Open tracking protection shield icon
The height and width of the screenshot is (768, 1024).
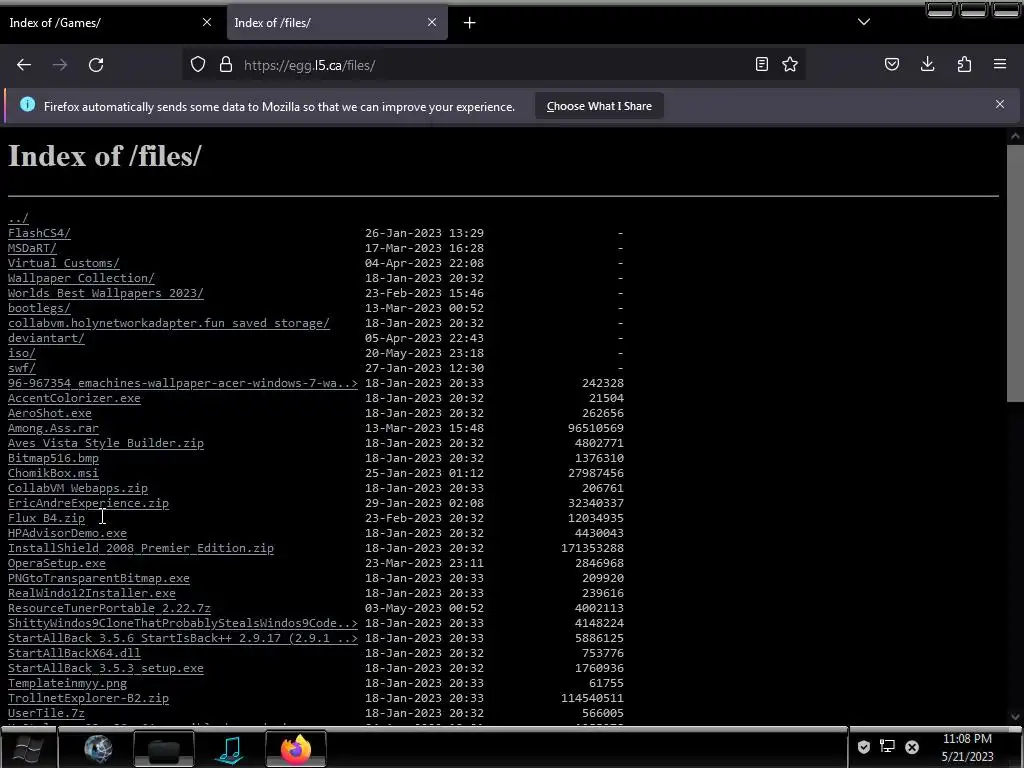pos(198,65)
